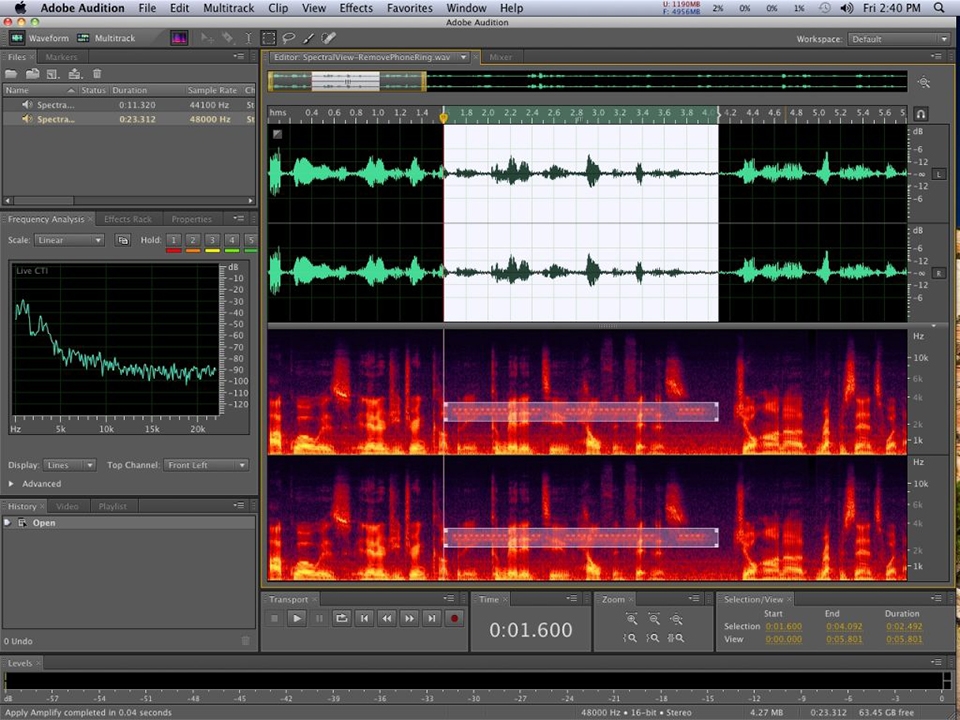Click the trash icon in the Files panel
Image resolution: width=960 pixels, height=720 pixels.
pyautogui.click(x=97, y=74)
